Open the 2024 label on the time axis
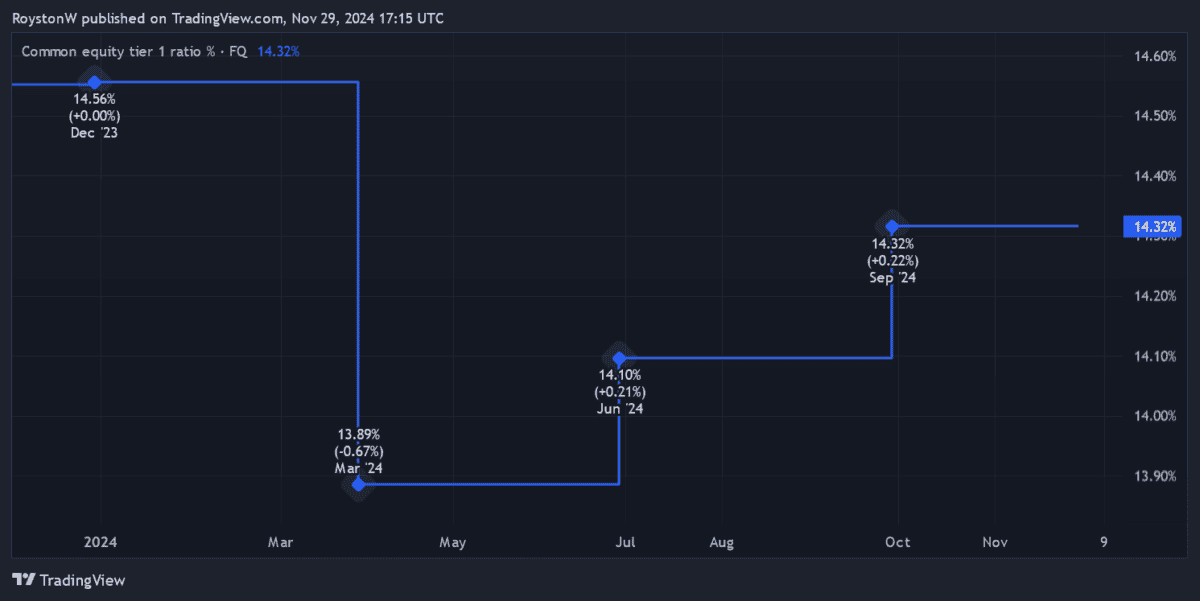 pyautogui.click(x=99, y=541)
